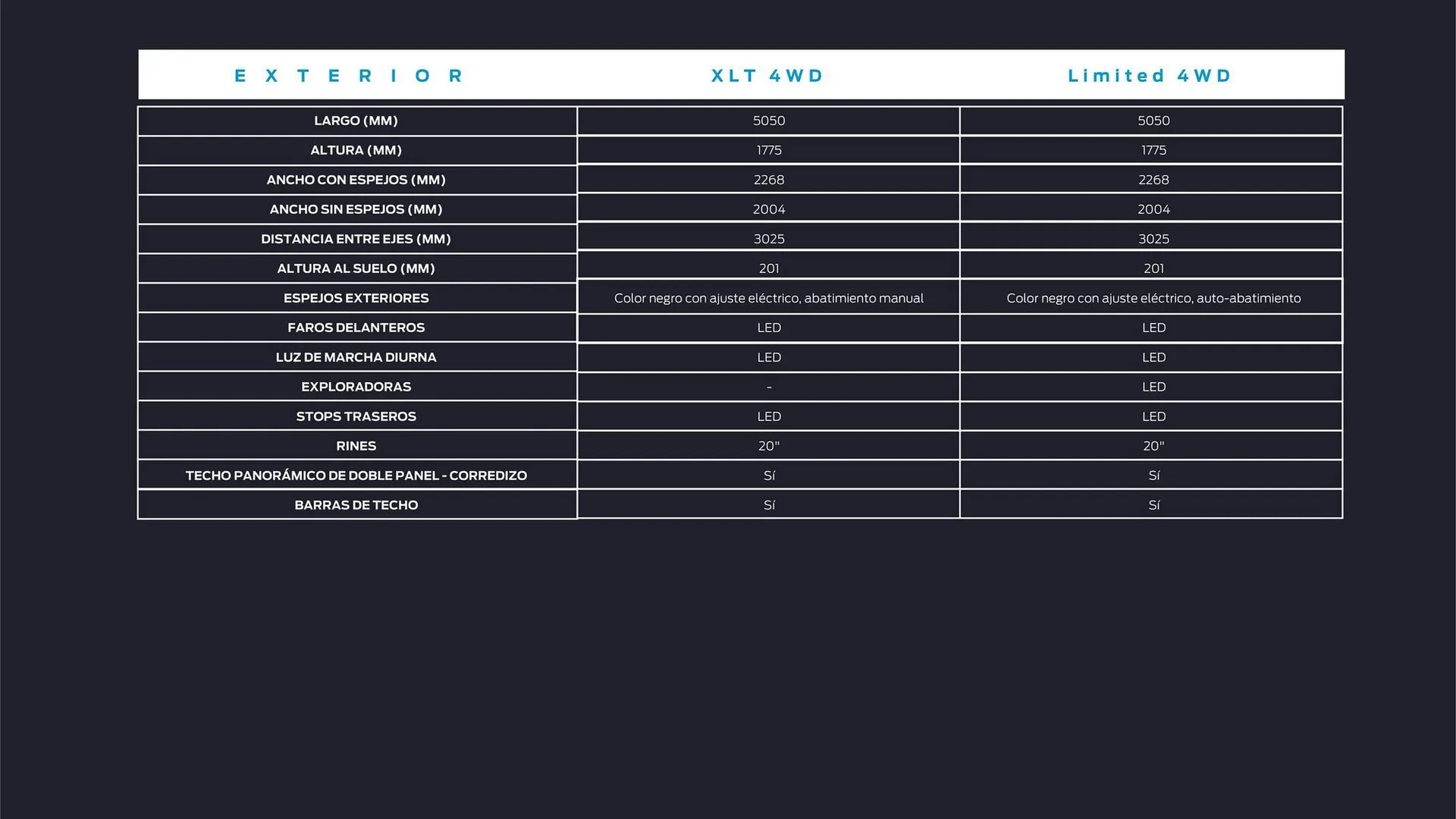Click the EXTERIOR header title

pos(349,76)
